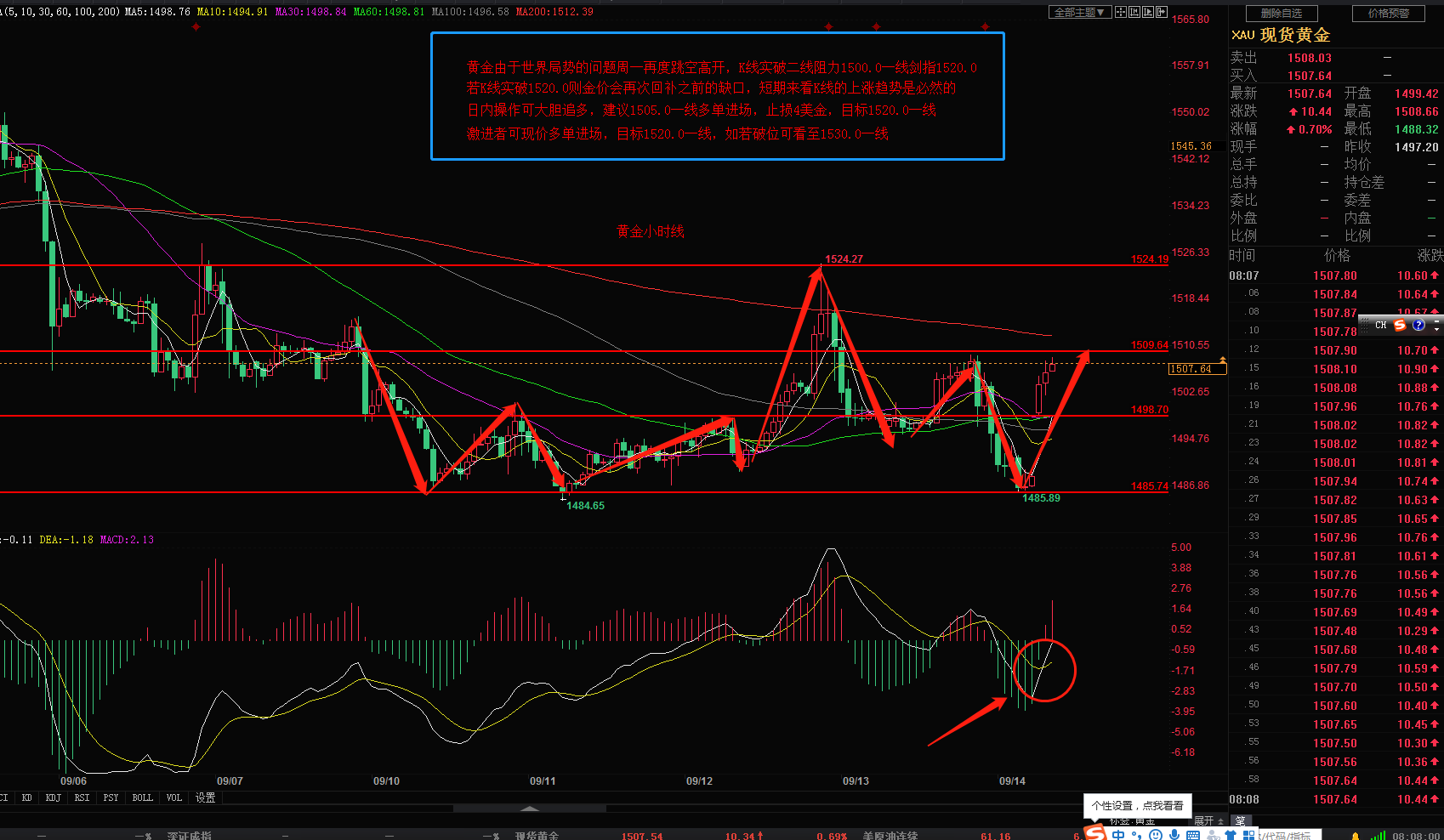The height and width of the screenshot is (840, 1444).
Task: Open the soft keyboard icon in IME bar
Action: pyautogui.click(x=1193, y=836)
